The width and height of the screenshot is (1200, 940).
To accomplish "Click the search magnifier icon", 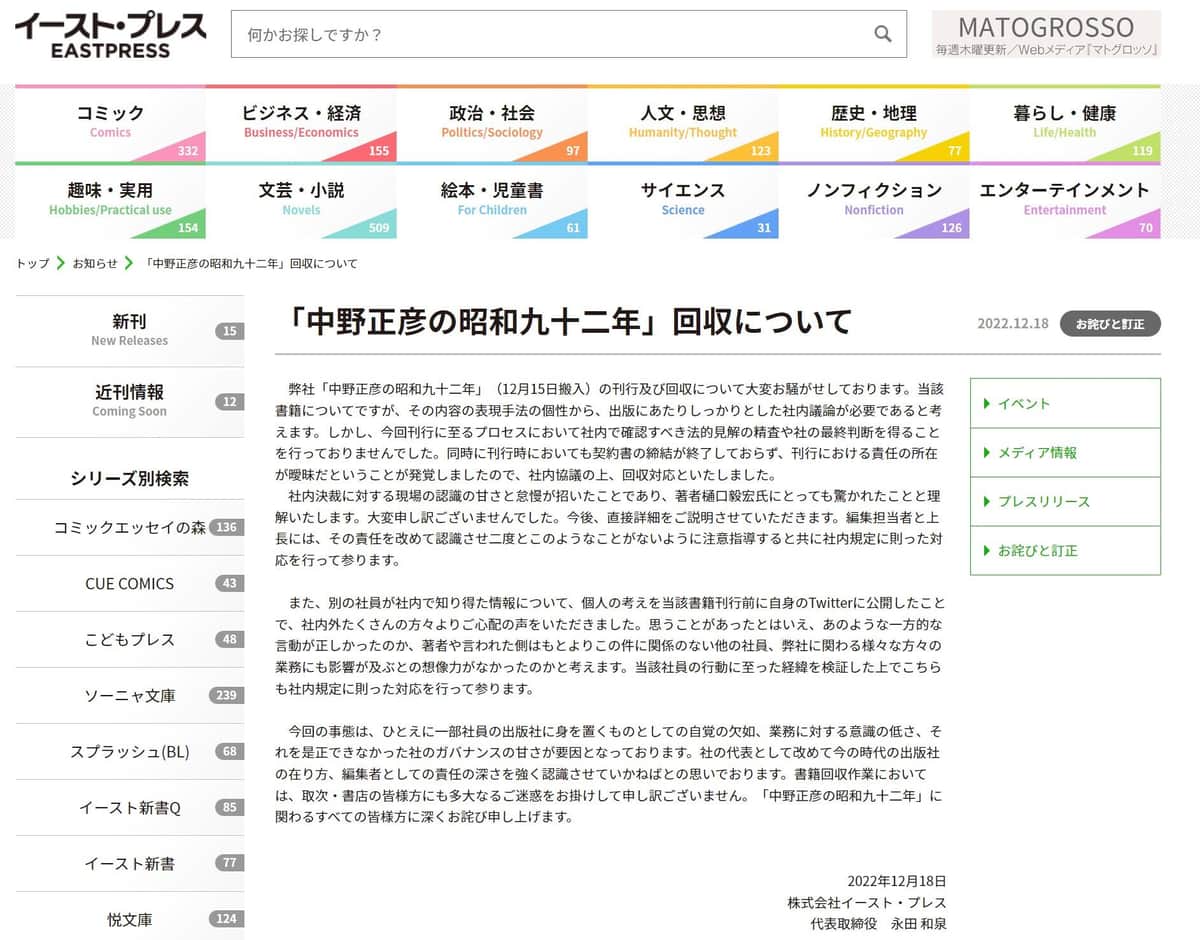I will [882, 34].
